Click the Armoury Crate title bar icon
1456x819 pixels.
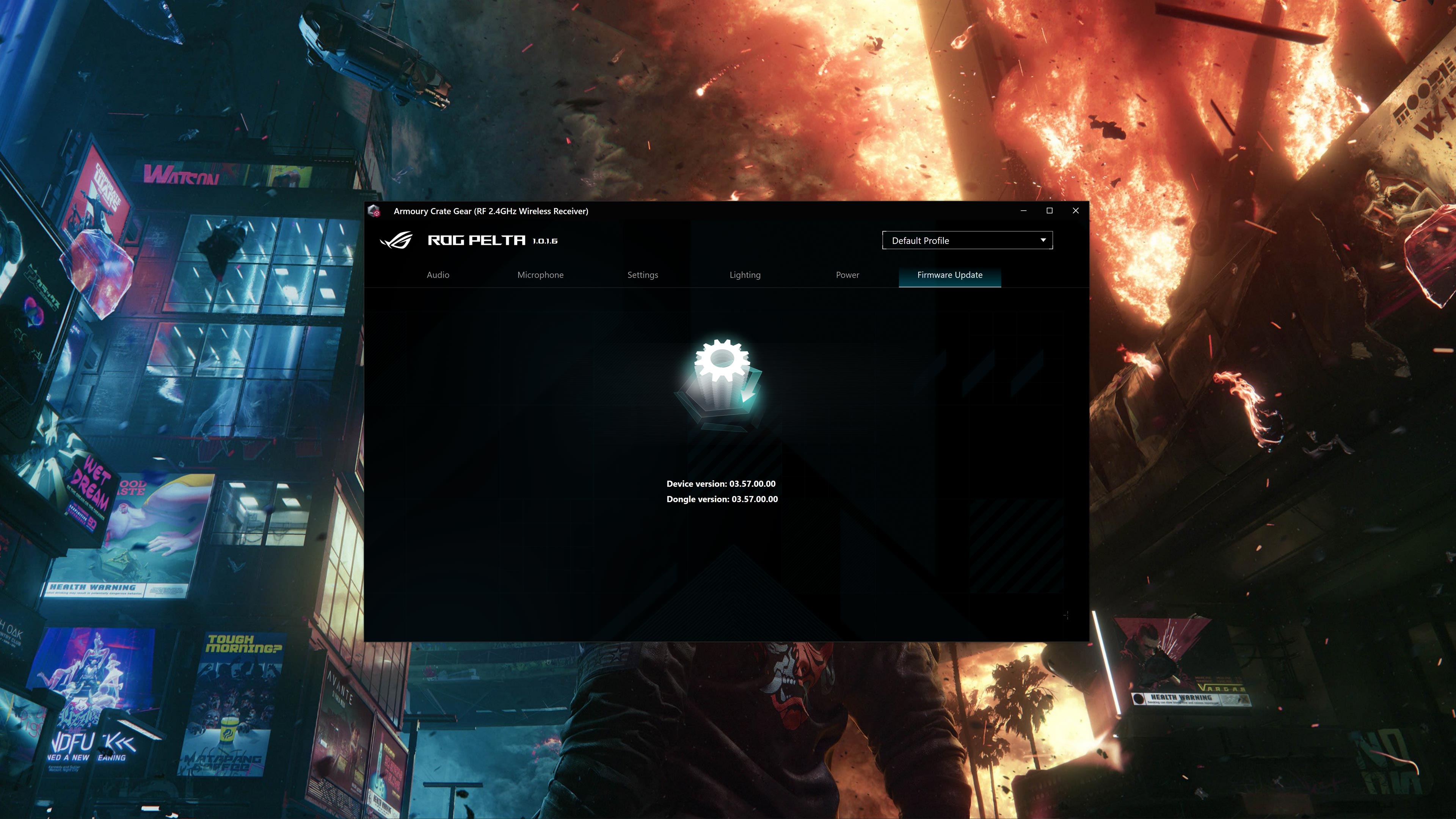click(375, 211)
